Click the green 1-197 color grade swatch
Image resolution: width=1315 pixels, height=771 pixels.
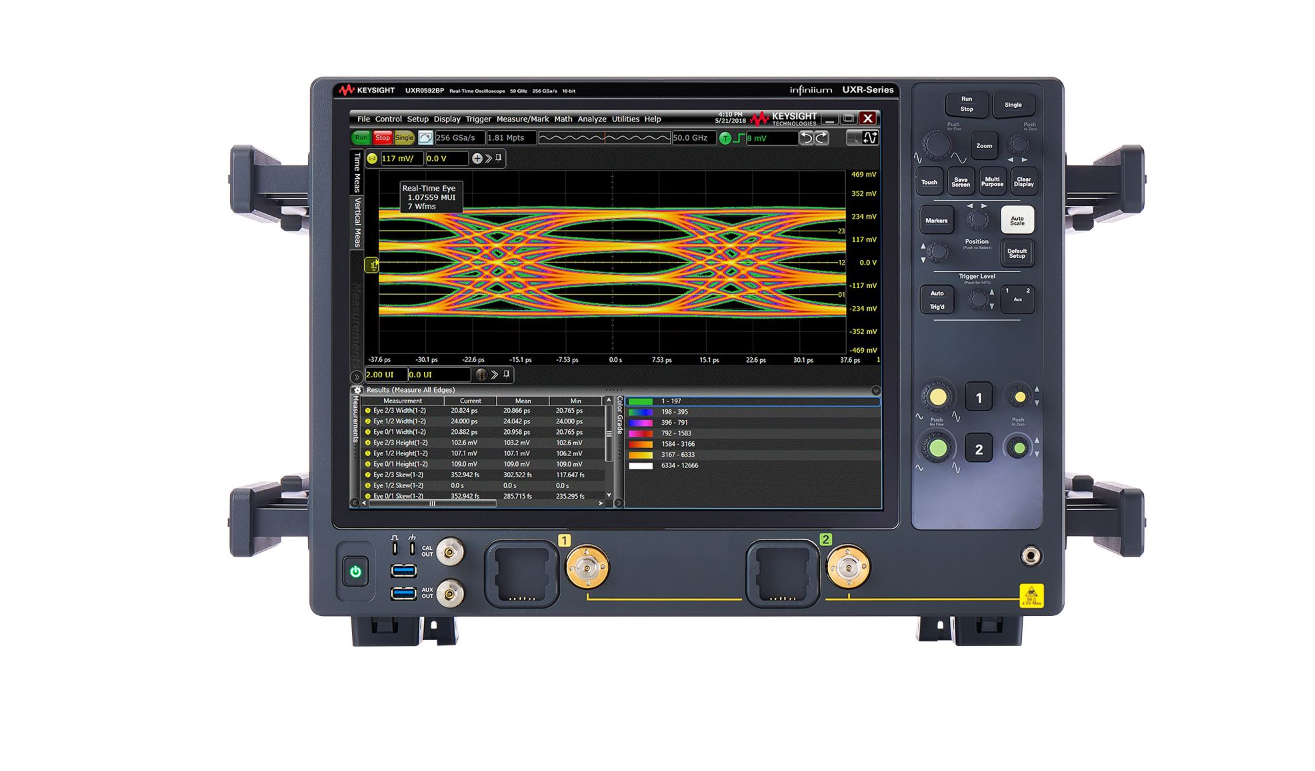pyautogui.click(x=642, y=401)
